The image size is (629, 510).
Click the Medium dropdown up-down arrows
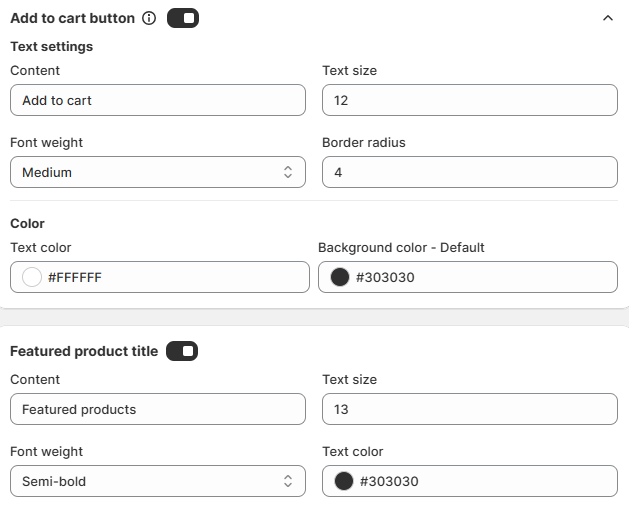coord(288,172)
